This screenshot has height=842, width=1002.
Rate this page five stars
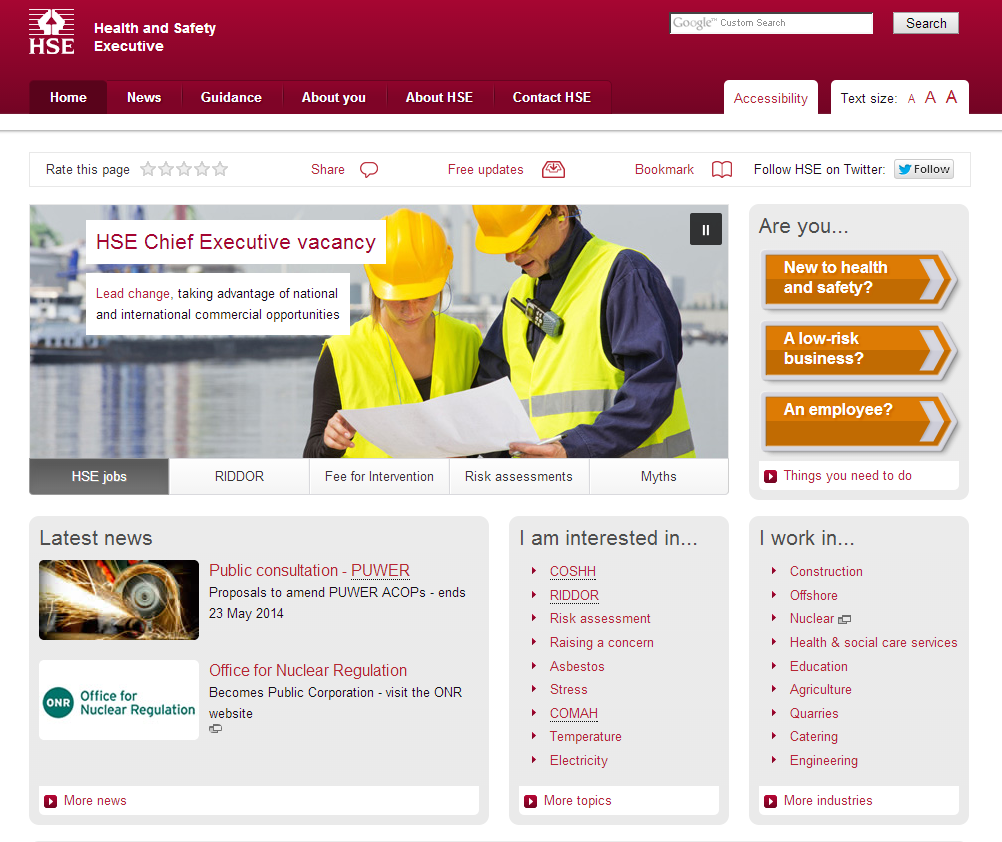(x=220, y=169)
